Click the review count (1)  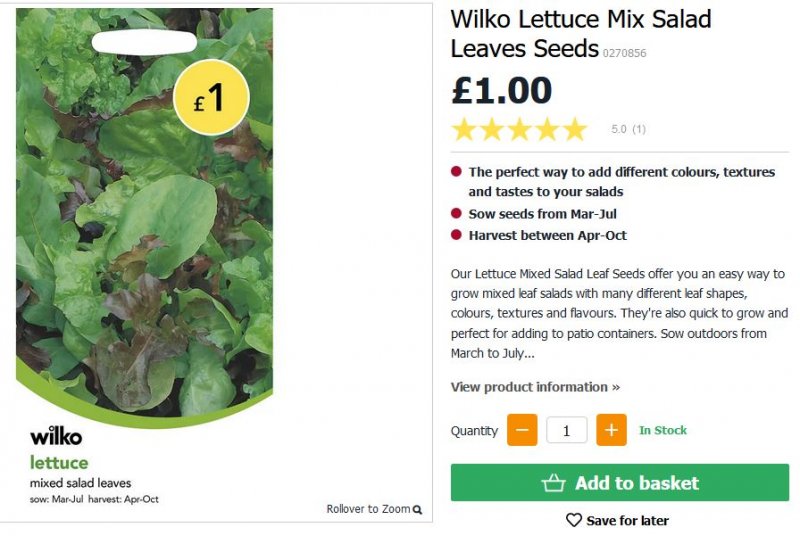click(x=639, y=130)
